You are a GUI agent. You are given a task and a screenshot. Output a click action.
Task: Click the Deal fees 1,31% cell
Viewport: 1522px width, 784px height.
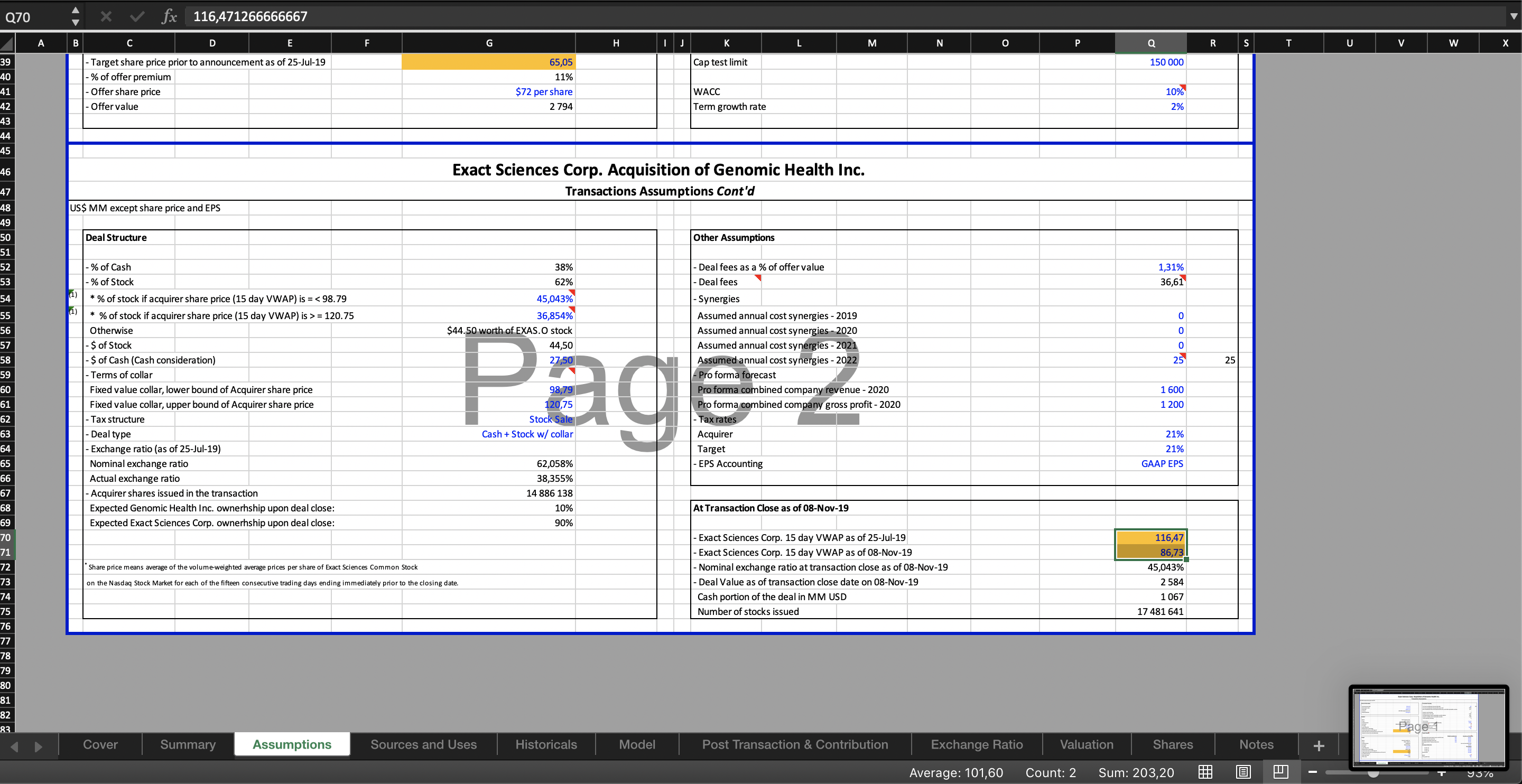click(x=1151, y=267)
